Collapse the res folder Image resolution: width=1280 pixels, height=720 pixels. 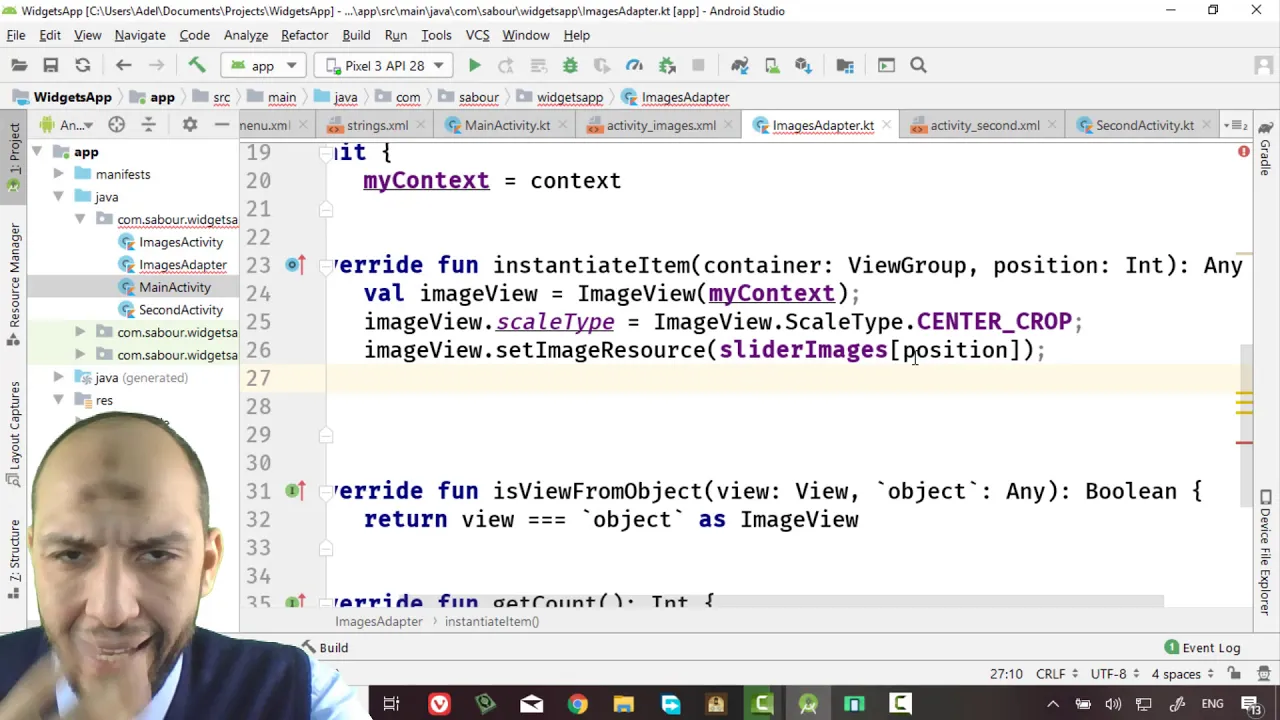(x=58, y=400)
